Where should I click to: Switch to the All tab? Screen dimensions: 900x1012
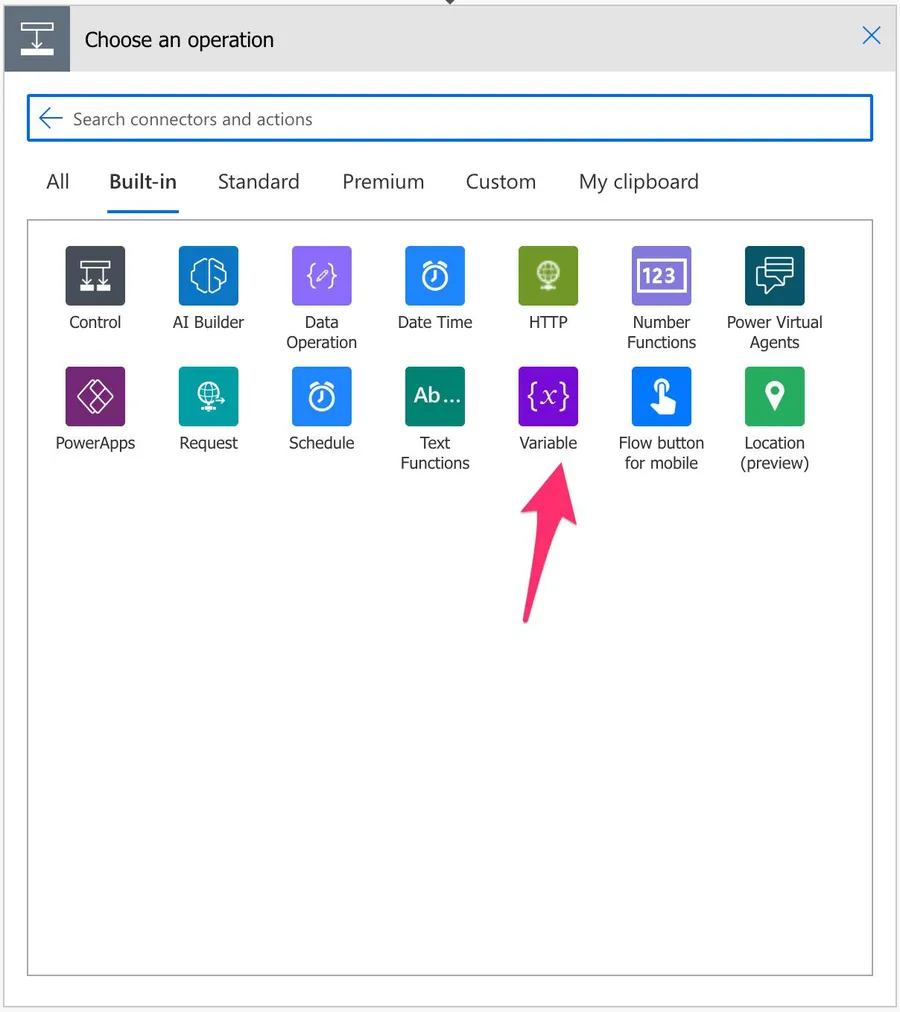pyautogui.click(x=58, y=182)
